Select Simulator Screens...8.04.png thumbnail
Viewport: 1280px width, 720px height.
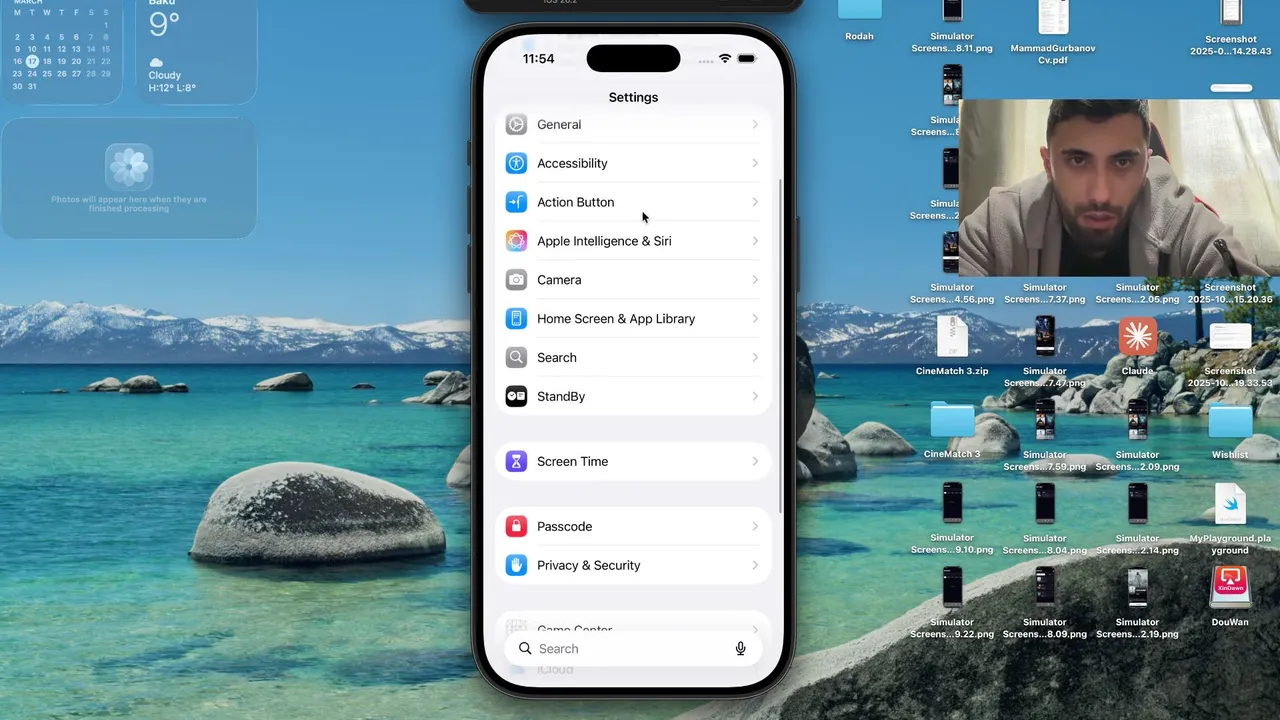pos(1045,503)
